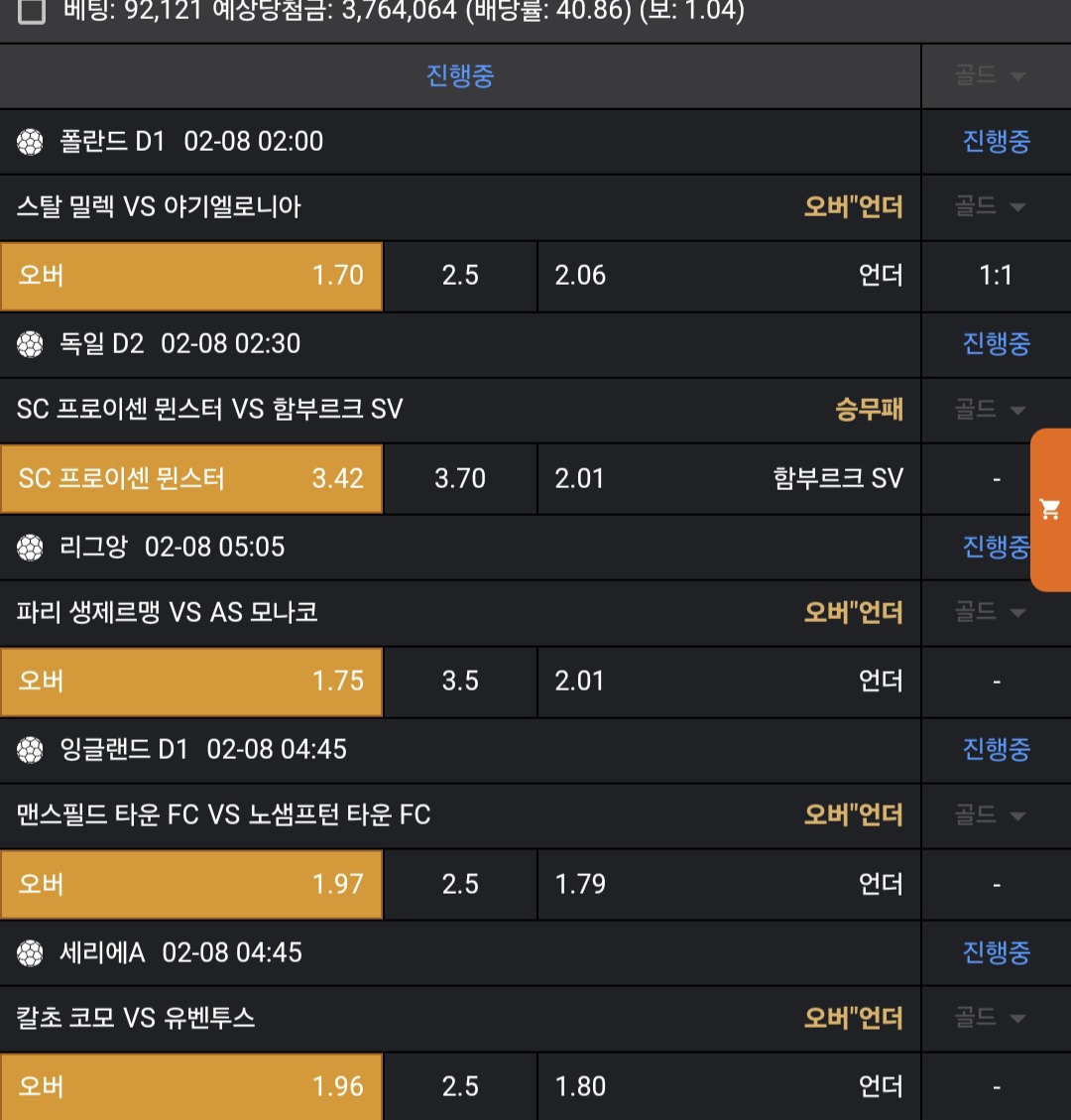Screen dimensions: 1071x1120
Task: Expand the 골드 dropdown for 칼초 코모 match
Action: 996,1018
